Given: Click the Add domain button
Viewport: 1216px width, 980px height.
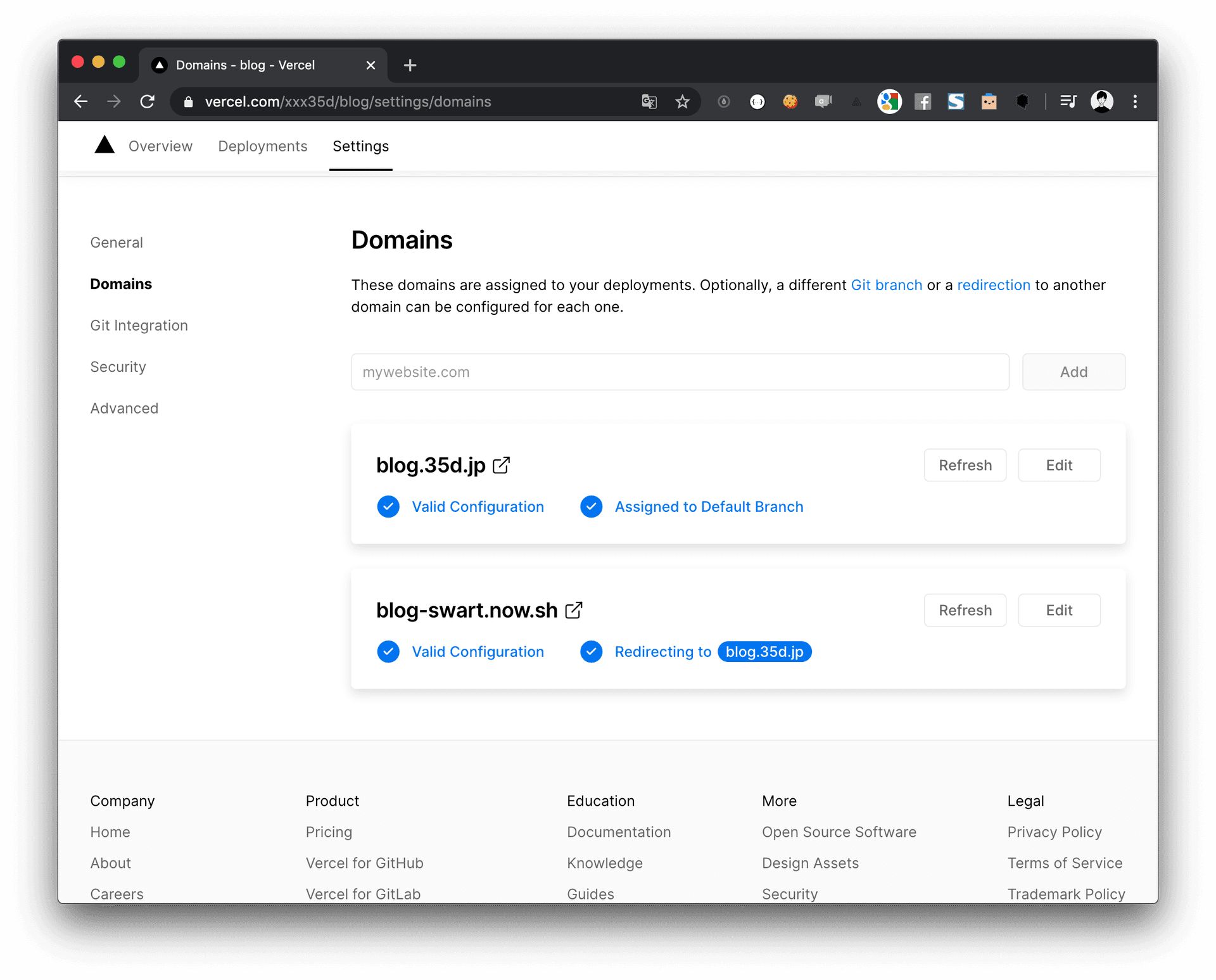Looking at the screenshot, I should coord(1073,372).
